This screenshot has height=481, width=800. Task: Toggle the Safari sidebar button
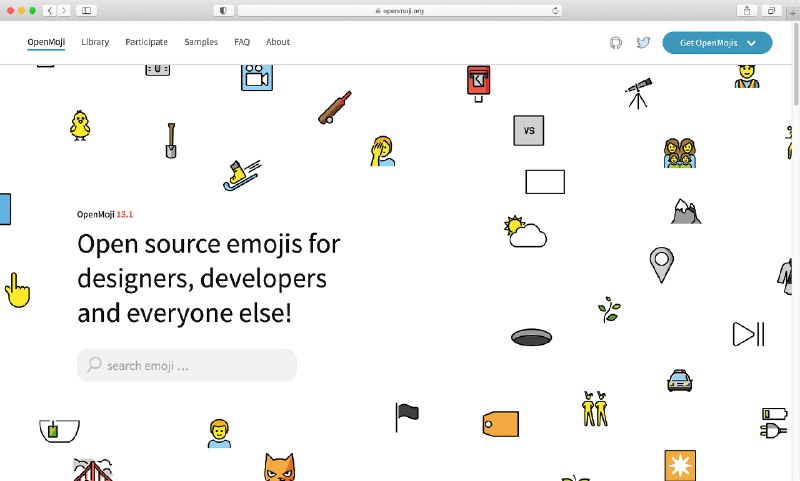click(86, 10)
